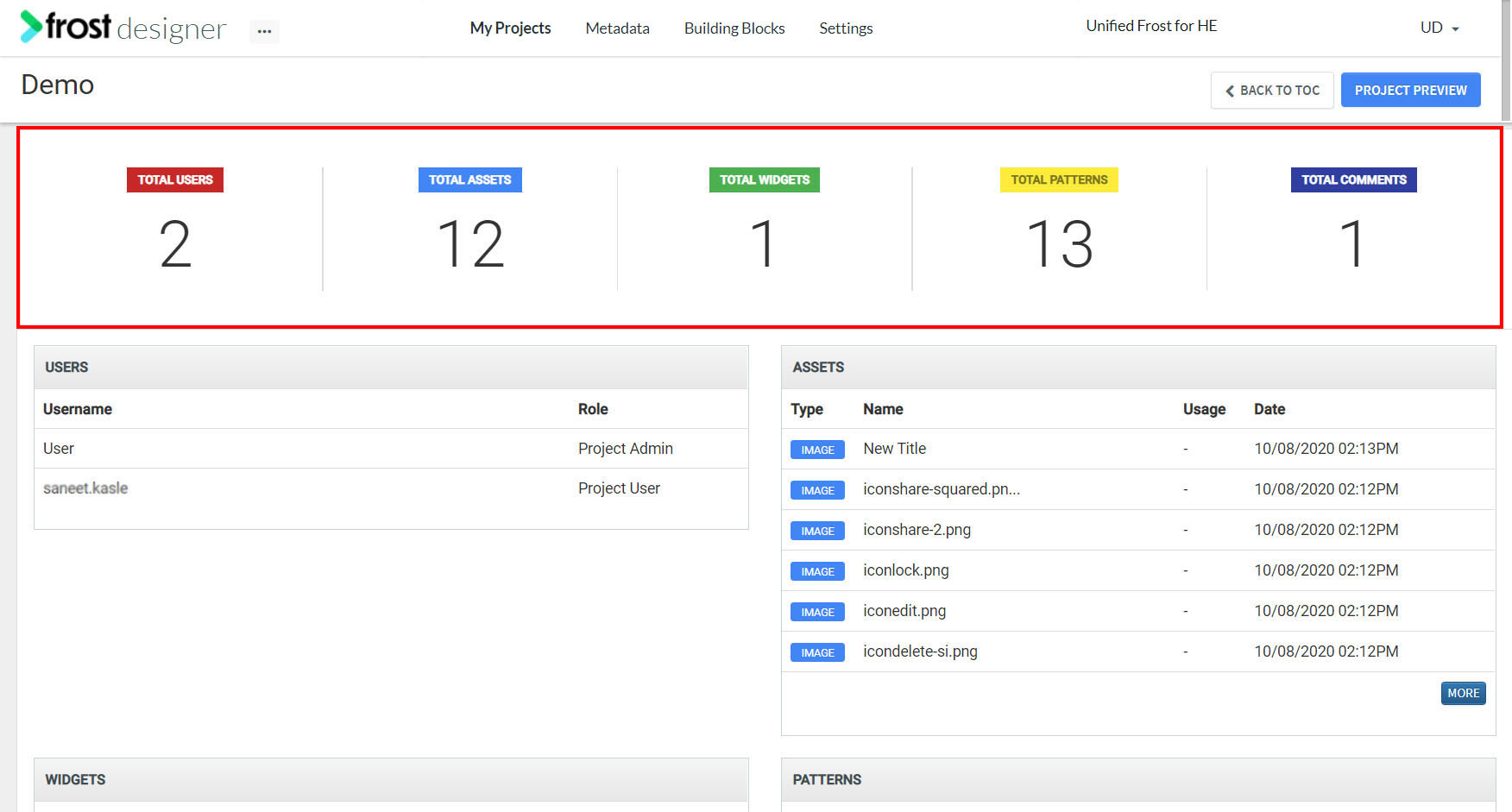Click the Name column header in Assets
Viewport: 1512px width, 812px height.
pyautogui.click(x=883, y=409)
